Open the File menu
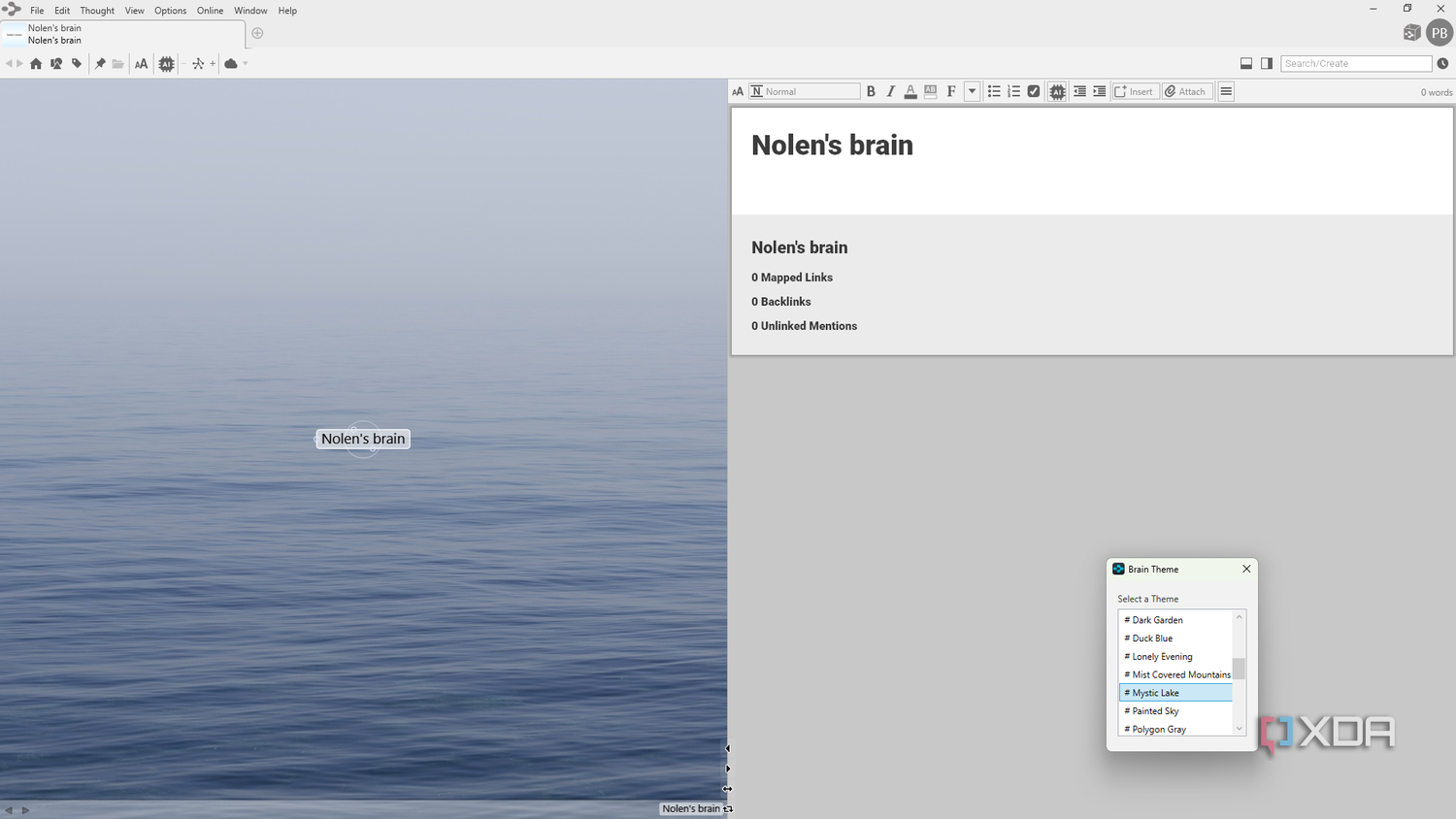1456x819 pixels. (x=37, y=11)
